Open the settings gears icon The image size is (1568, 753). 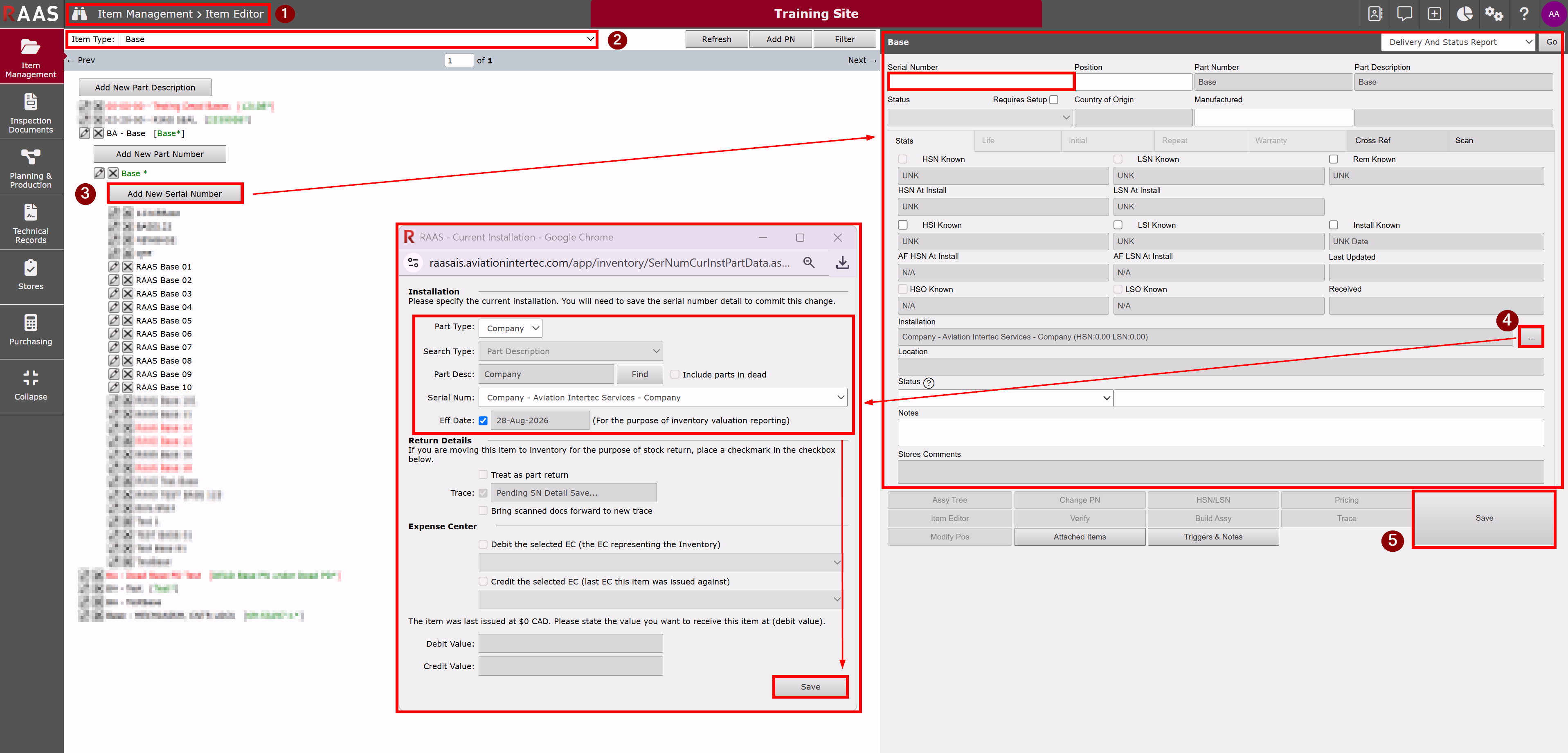(x=1494, y=13)
